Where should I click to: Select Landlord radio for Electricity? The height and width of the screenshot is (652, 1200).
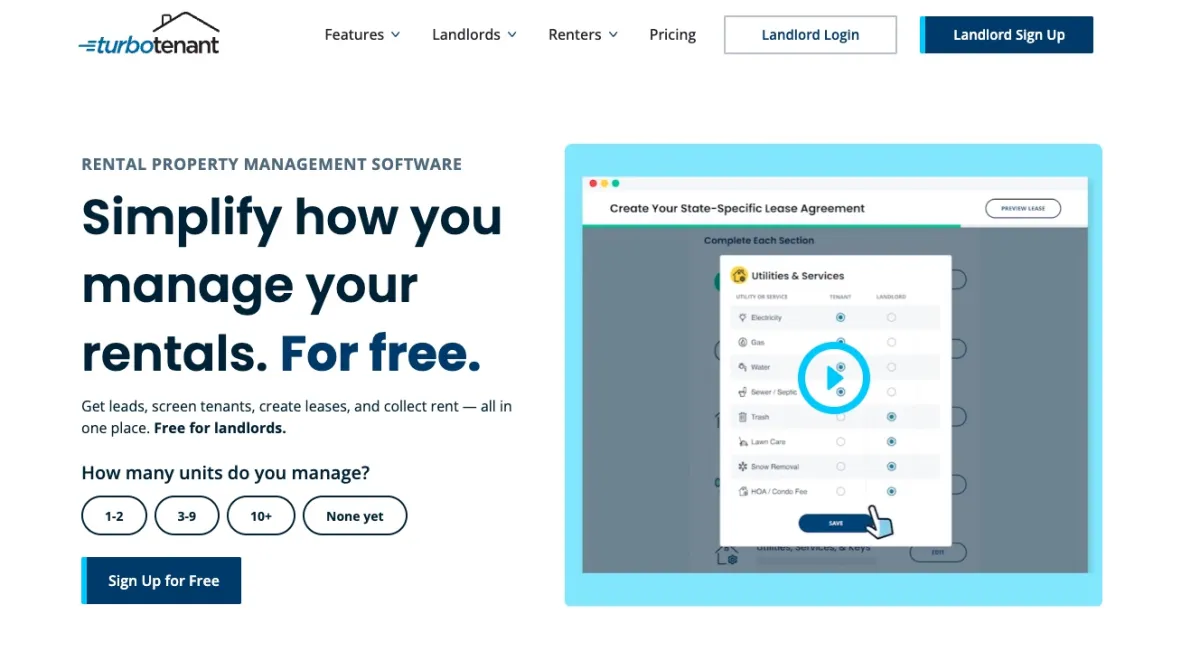[891, 317]
